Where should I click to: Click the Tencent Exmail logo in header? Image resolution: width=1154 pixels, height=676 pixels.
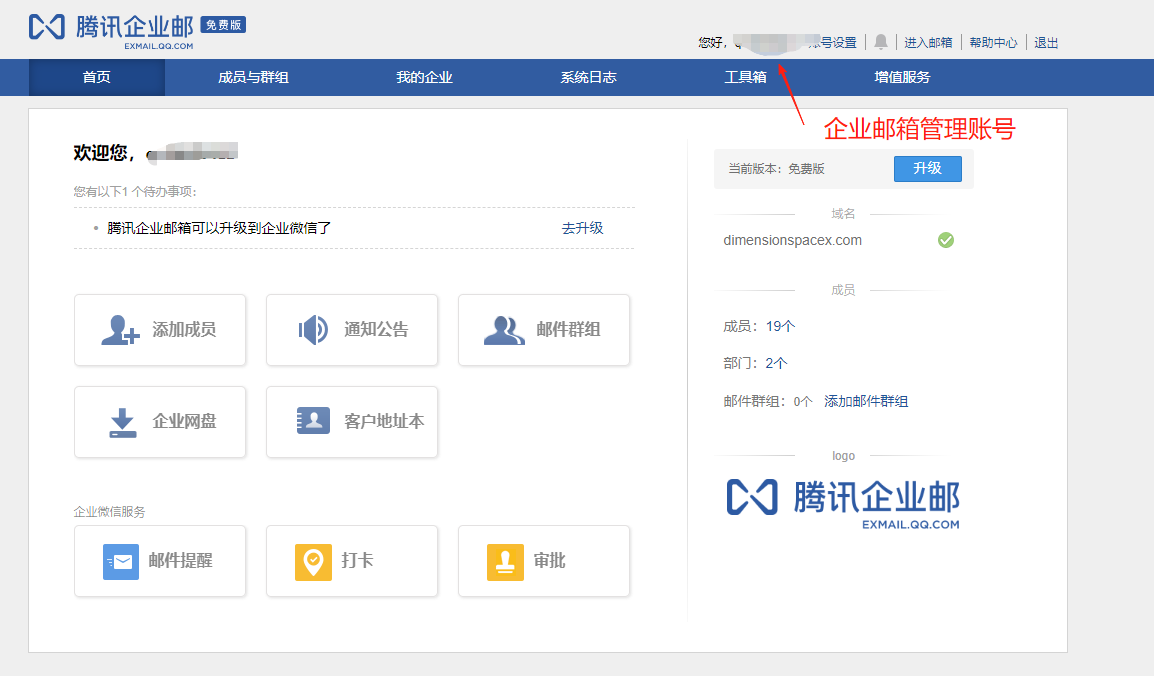pyautogui.click(x=111, y=31)
